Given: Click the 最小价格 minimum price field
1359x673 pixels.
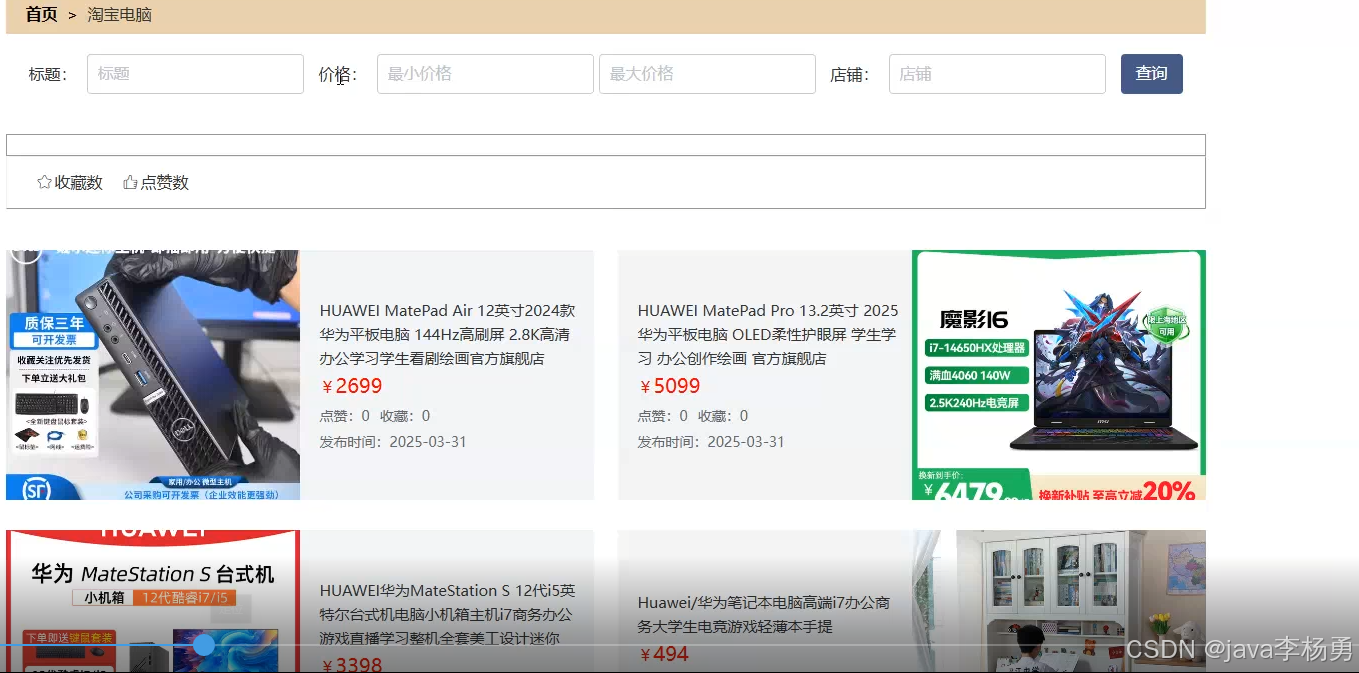Looking at the screenshot, I should tap(484, 73).
